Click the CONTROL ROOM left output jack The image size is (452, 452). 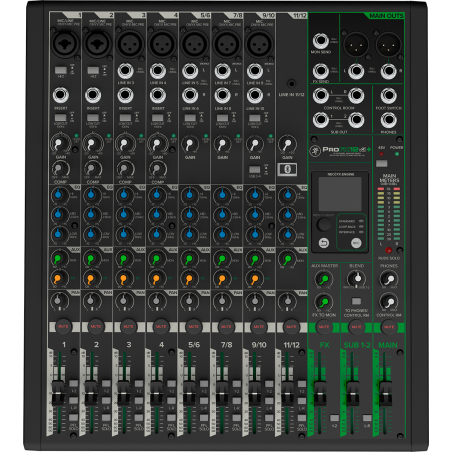coord(320,96)
